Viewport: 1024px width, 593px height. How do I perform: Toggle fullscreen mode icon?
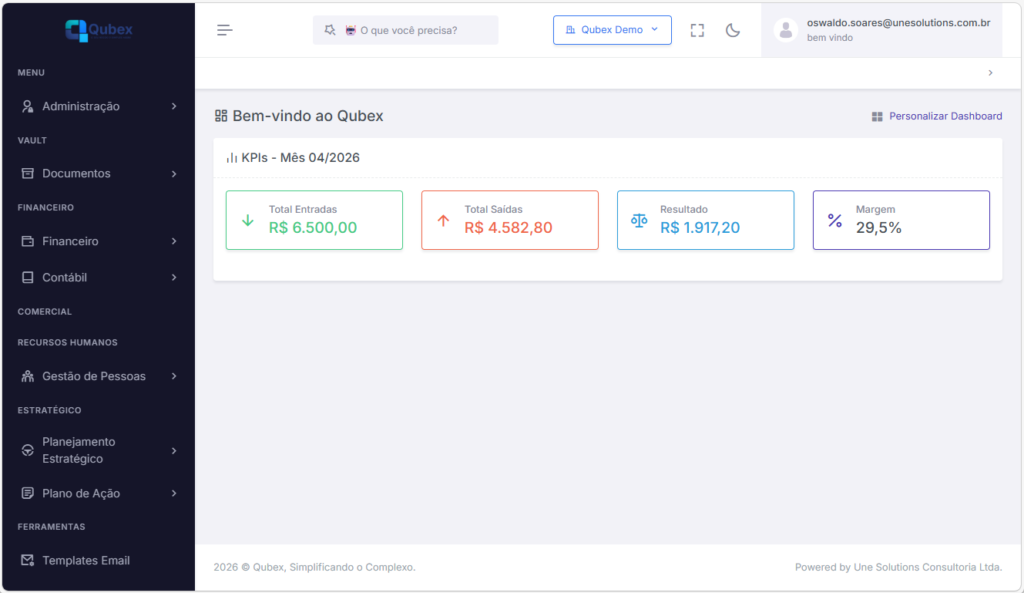[x=697, y=30]
